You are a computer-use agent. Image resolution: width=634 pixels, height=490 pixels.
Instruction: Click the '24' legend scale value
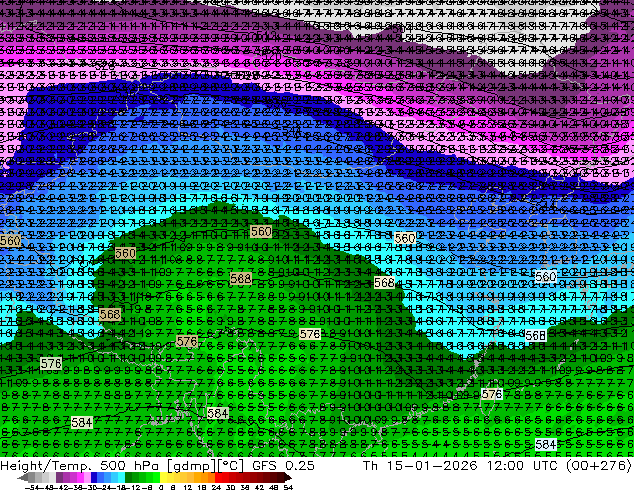point(217,488)
